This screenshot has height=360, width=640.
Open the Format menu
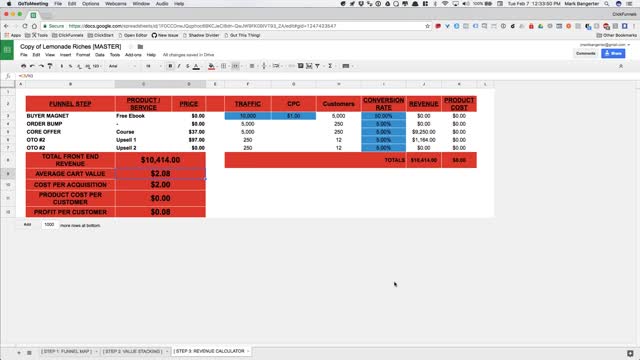pyautogui.click(x=83, y=55)
